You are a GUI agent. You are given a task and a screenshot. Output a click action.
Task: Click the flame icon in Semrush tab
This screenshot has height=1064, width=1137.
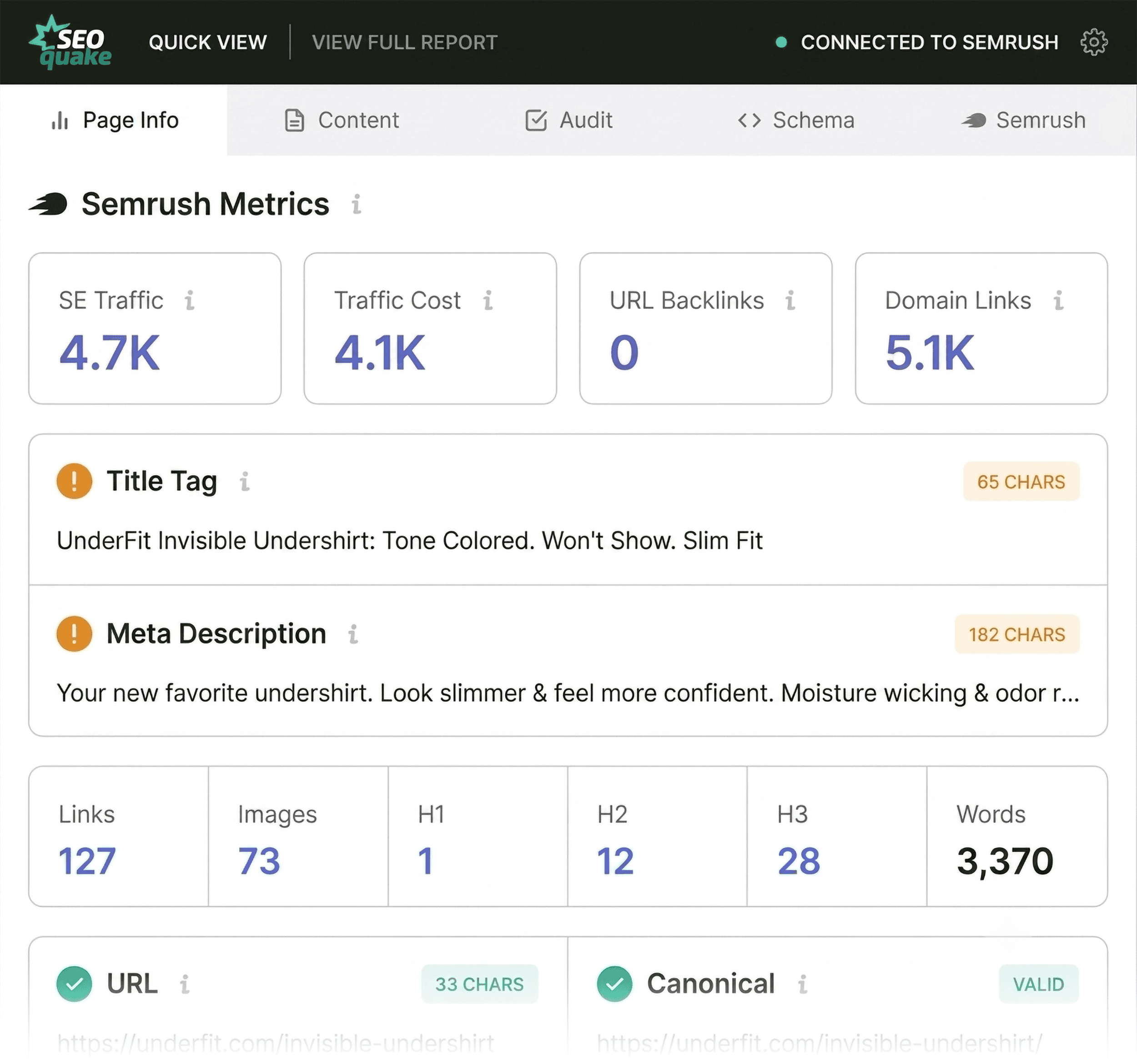(973, 120)
